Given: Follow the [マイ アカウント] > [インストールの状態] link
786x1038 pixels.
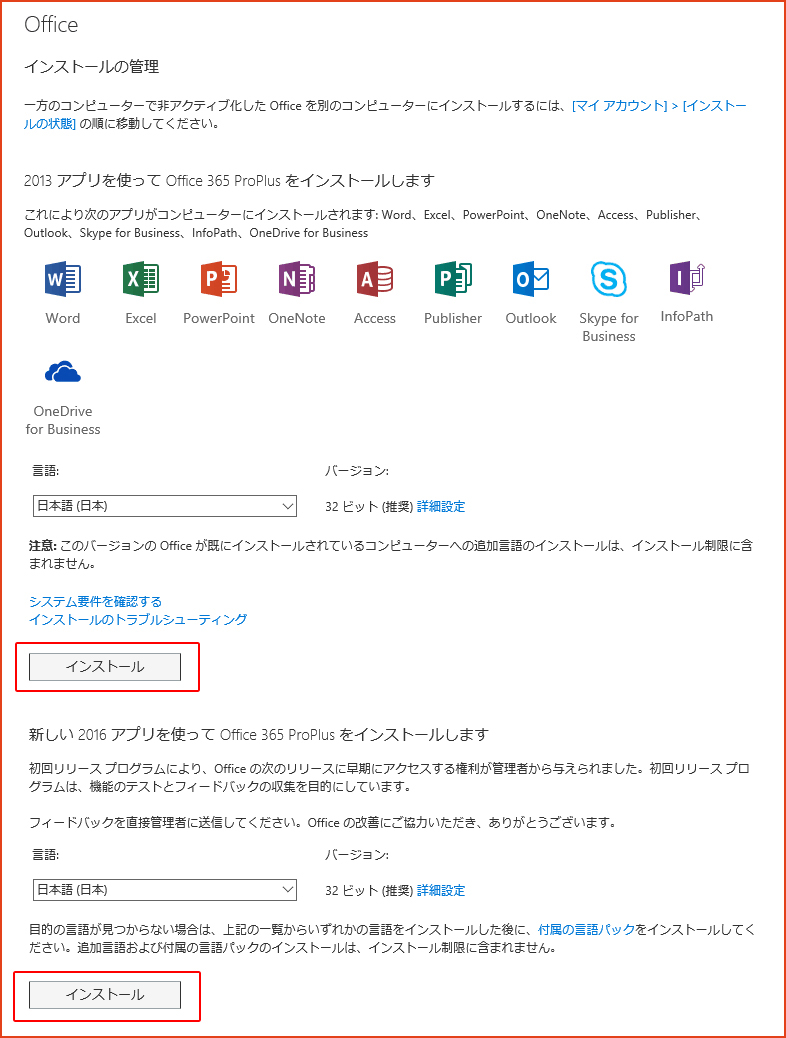Looking at the screenshot, I should tap(659, 106).
